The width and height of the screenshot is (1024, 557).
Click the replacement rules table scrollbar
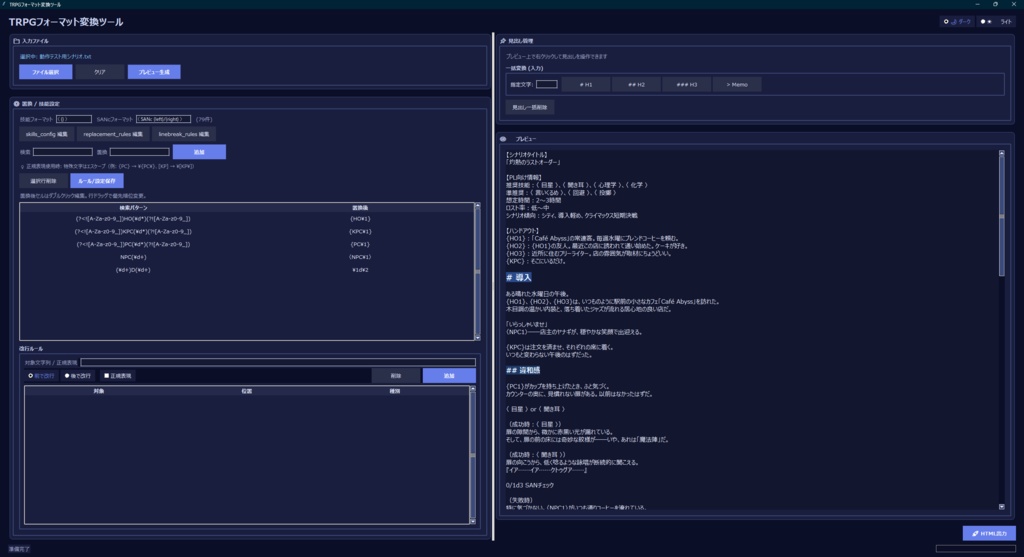[477, 271]
